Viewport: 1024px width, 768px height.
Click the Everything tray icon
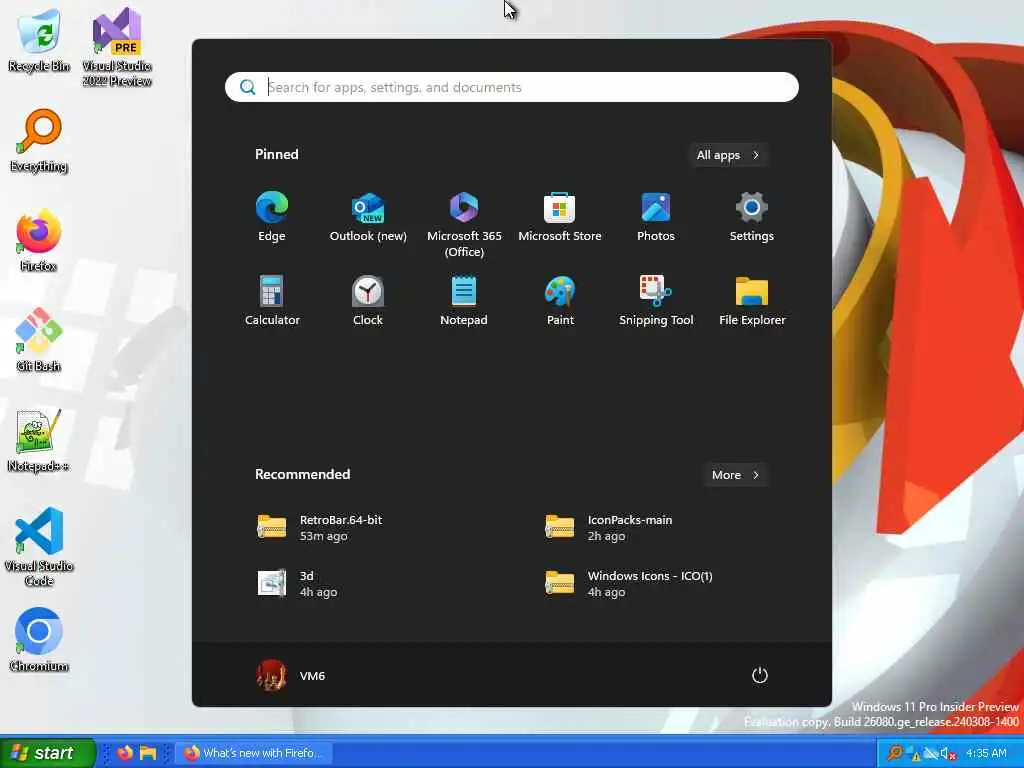[x=895, y=753]
